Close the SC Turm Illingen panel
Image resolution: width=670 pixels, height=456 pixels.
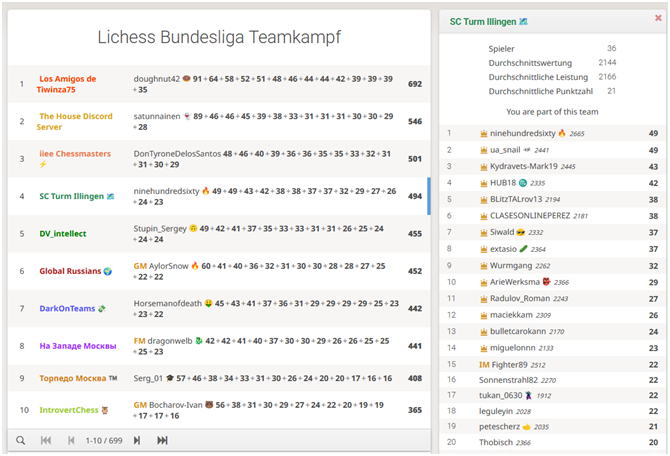[x=654, y=20]
